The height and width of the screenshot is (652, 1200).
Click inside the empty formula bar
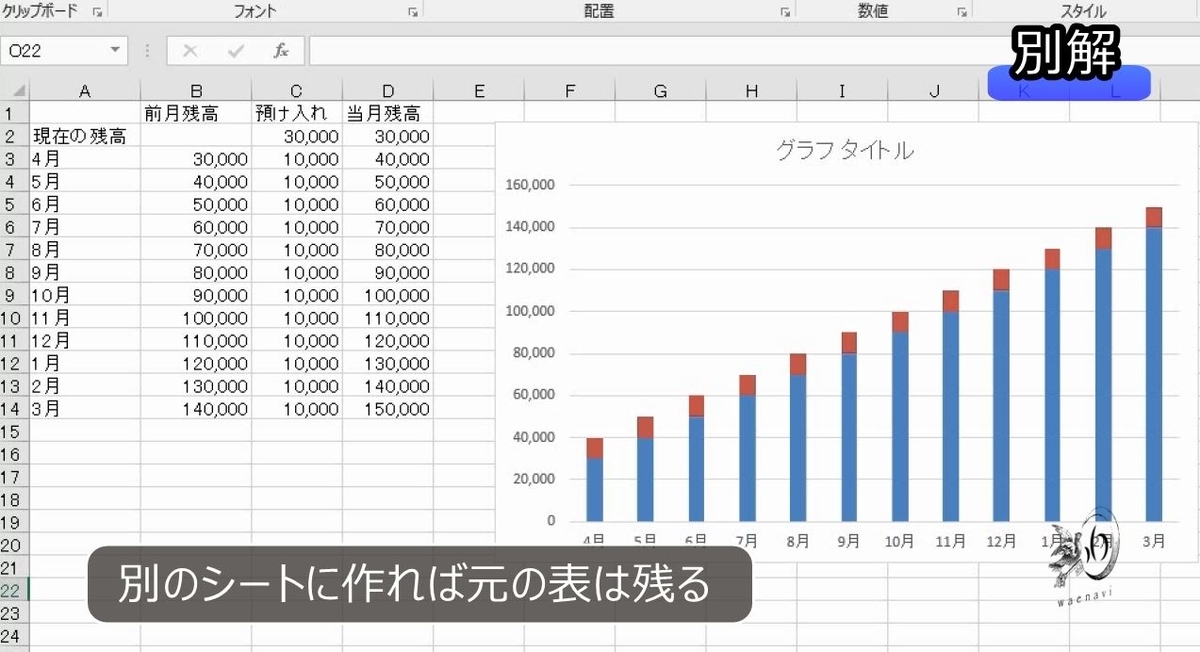pyautogui.click(x=600, y=50)
